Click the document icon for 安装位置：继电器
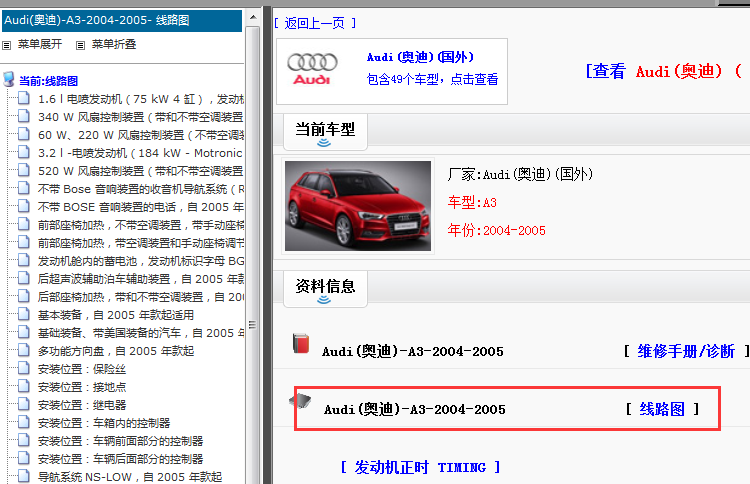The width and height of the screenshot is (750, 484). [x=23, y=405]
